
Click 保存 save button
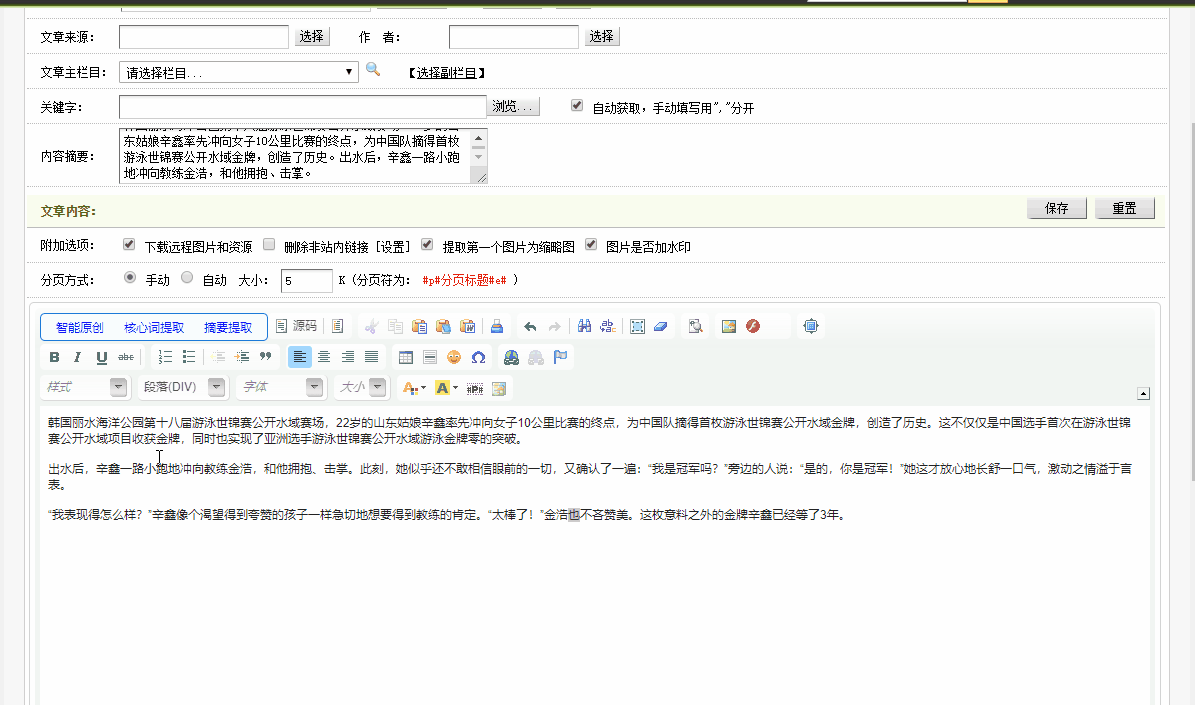pyautogui.click(x=1056, y=208)
